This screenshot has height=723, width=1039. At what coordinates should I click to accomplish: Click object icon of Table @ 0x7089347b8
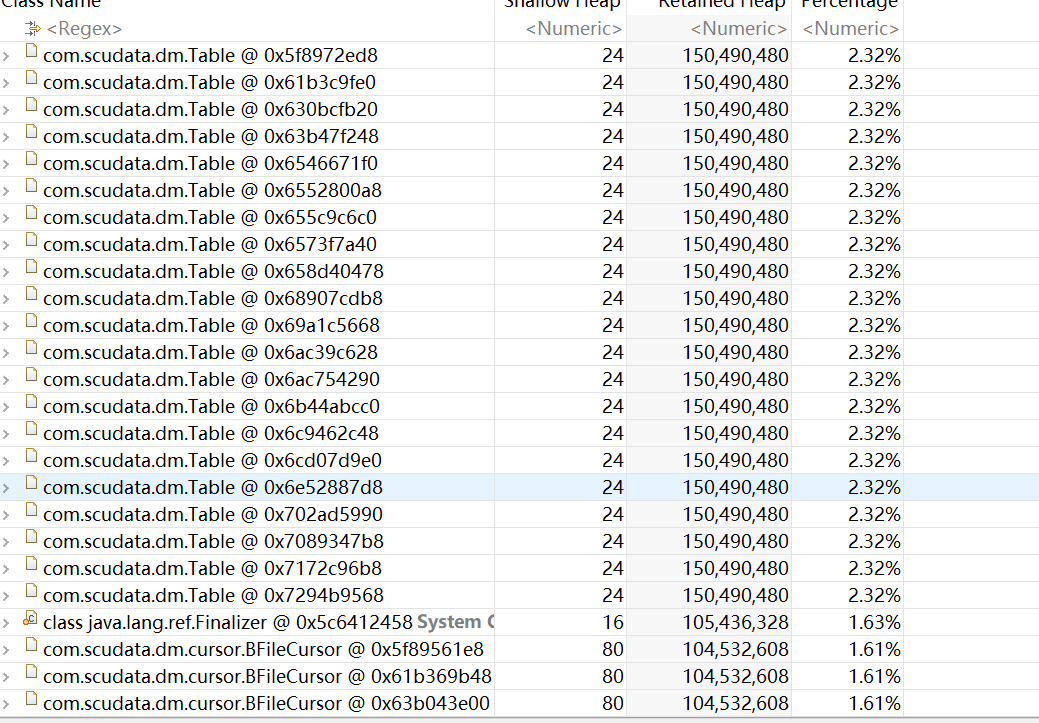[31, 537]
